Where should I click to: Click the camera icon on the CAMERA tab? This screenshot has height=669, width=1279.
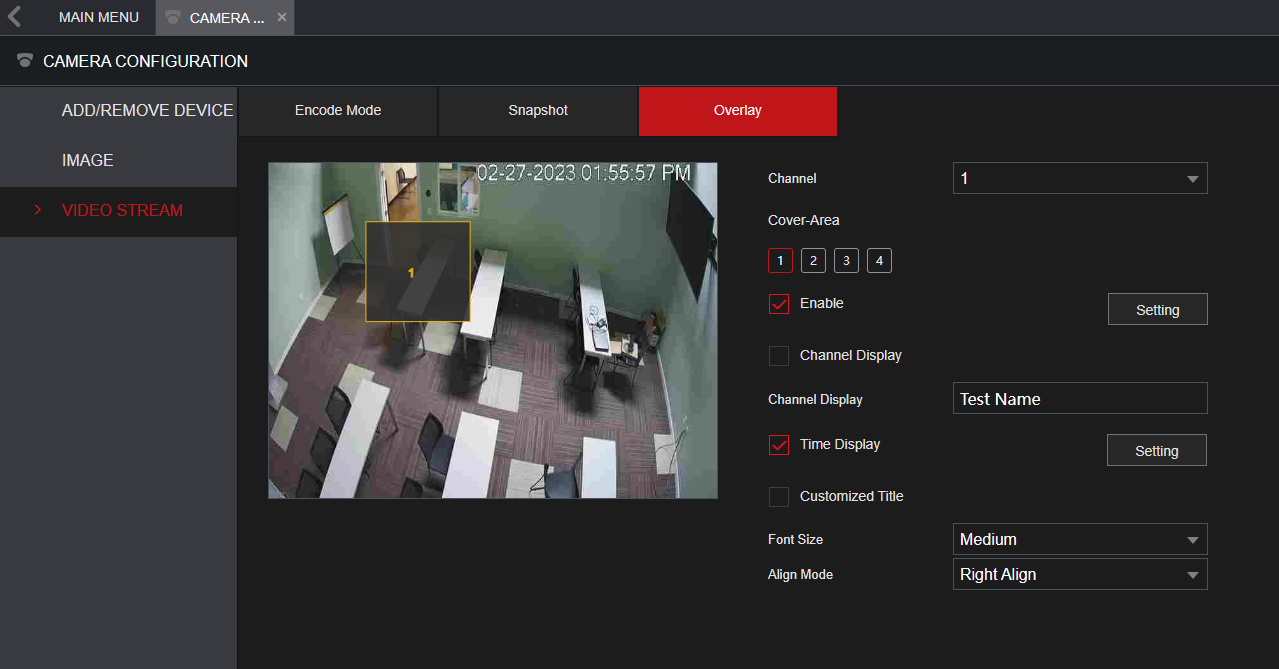tap(172, 17)
